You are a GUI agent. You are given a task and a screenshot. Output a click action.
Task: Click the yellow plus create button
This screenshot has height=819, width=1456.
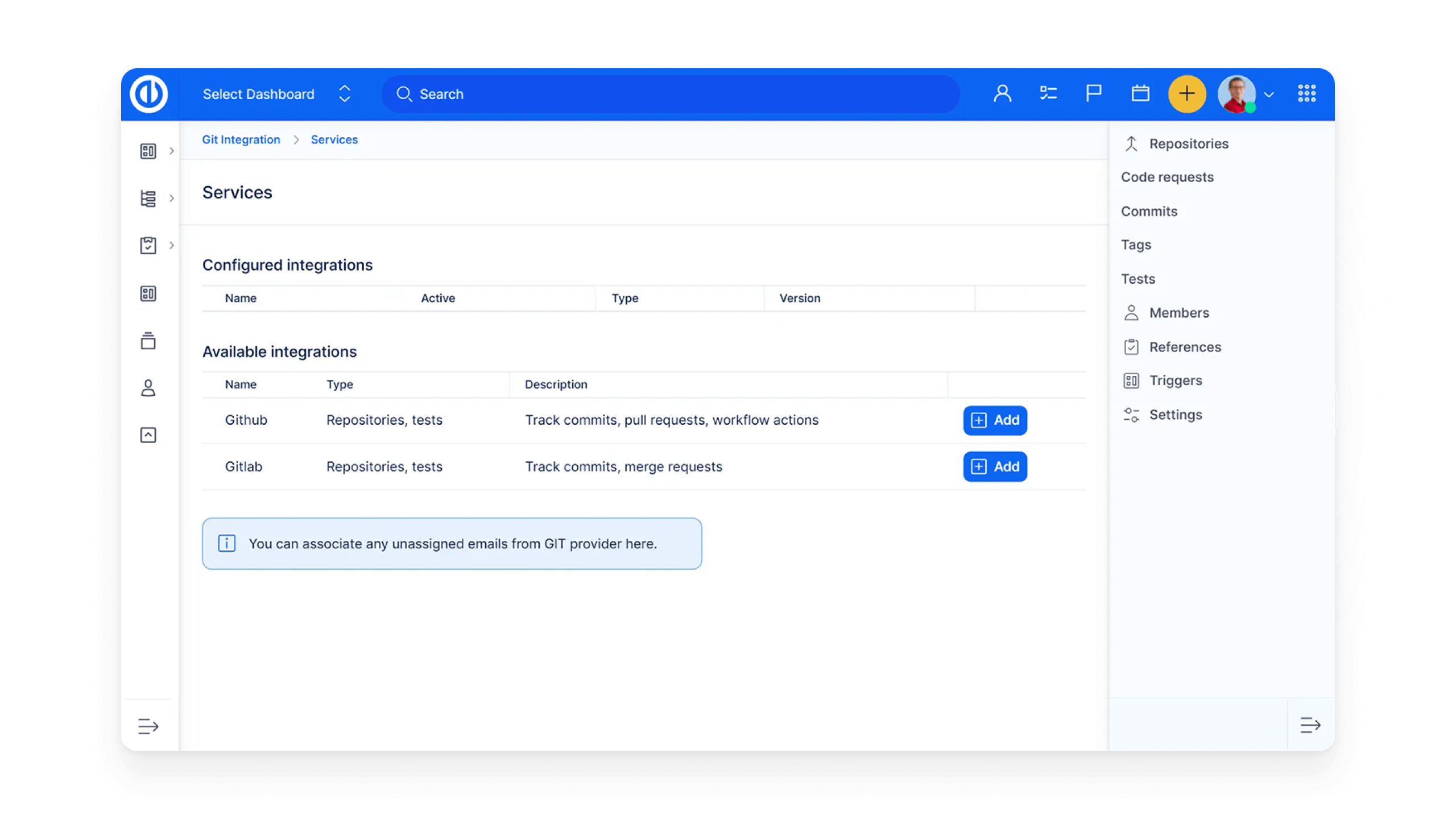[x=1186, y=94]
